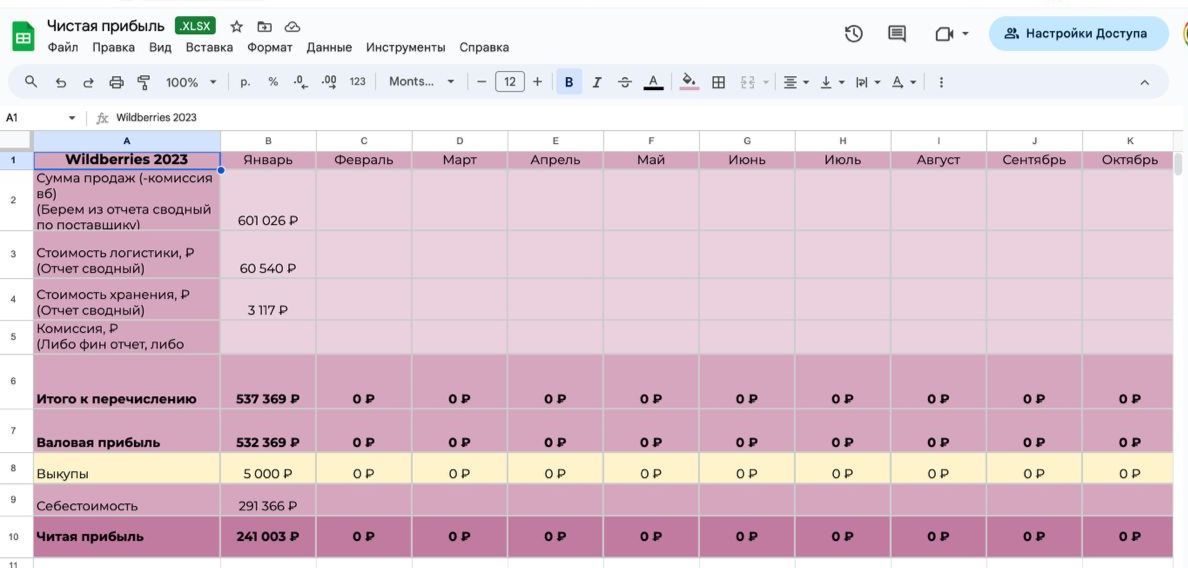Open the name box dropdown arrow

(x=72, y=118)
